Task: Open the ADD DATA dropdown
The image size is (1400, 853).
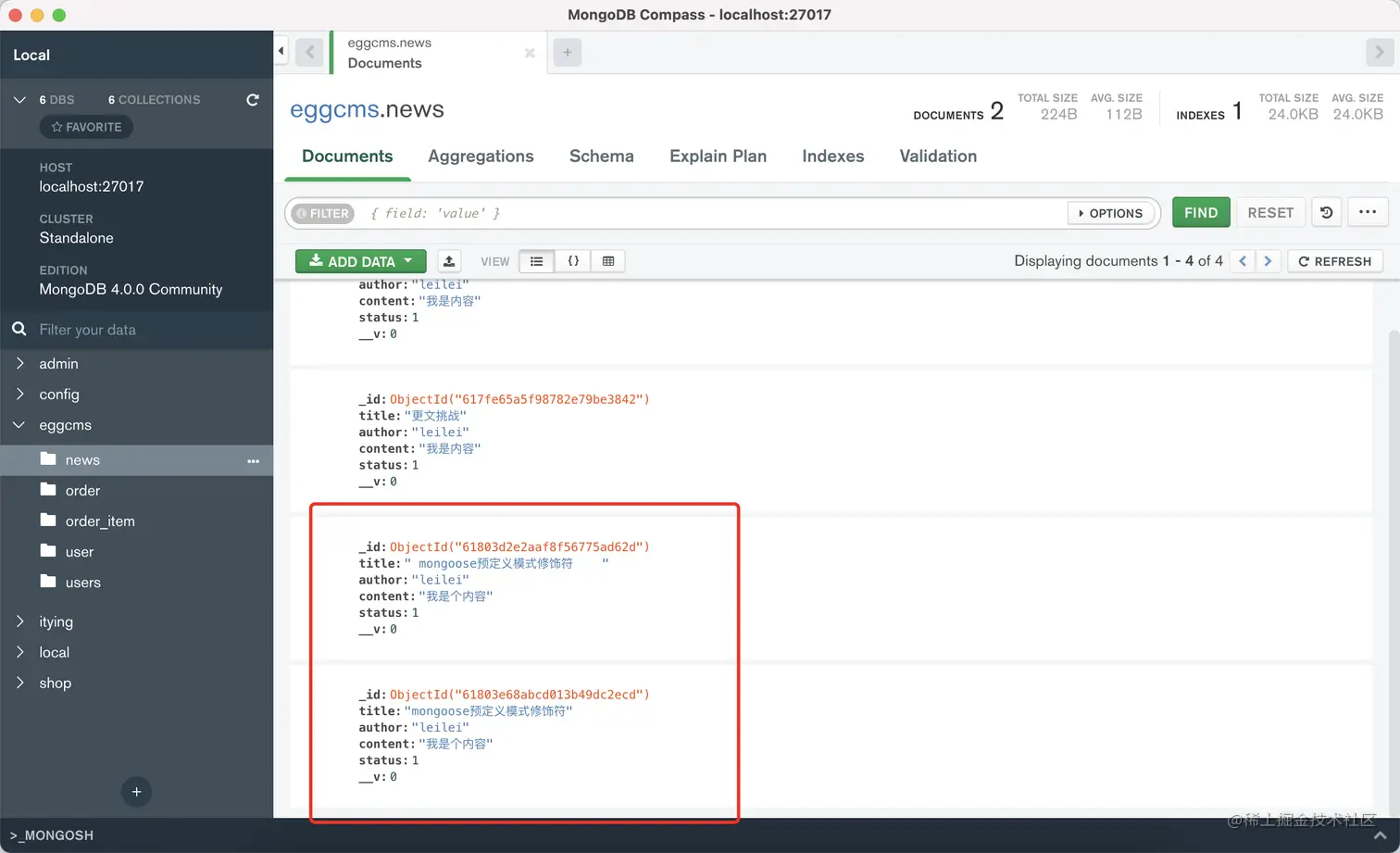Action: pyautogui.click(x=360, y=261)
